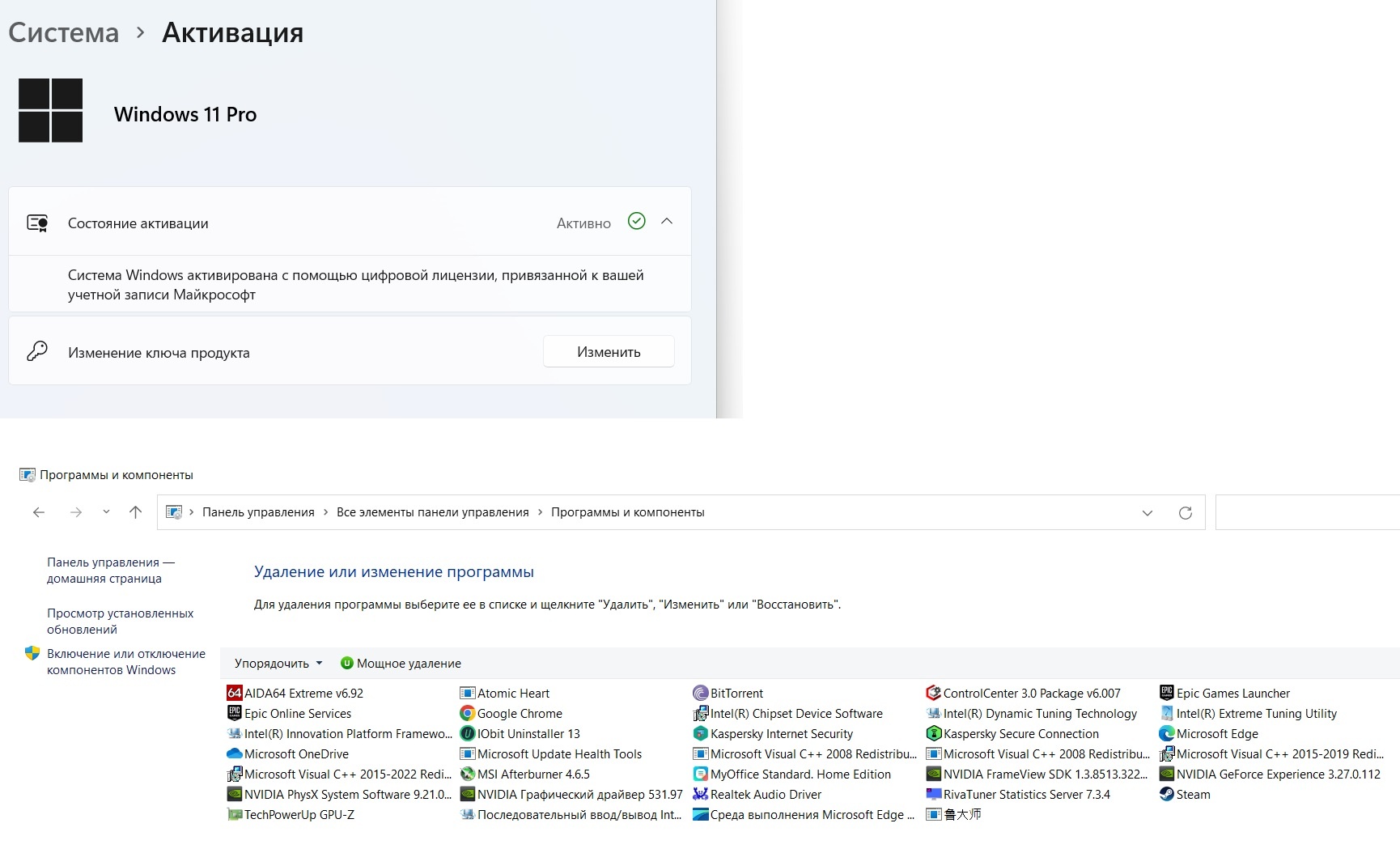Click Все элементы панели управления breadcrumb
Screen dimensions: 1400x853
(x=433, y=512)
